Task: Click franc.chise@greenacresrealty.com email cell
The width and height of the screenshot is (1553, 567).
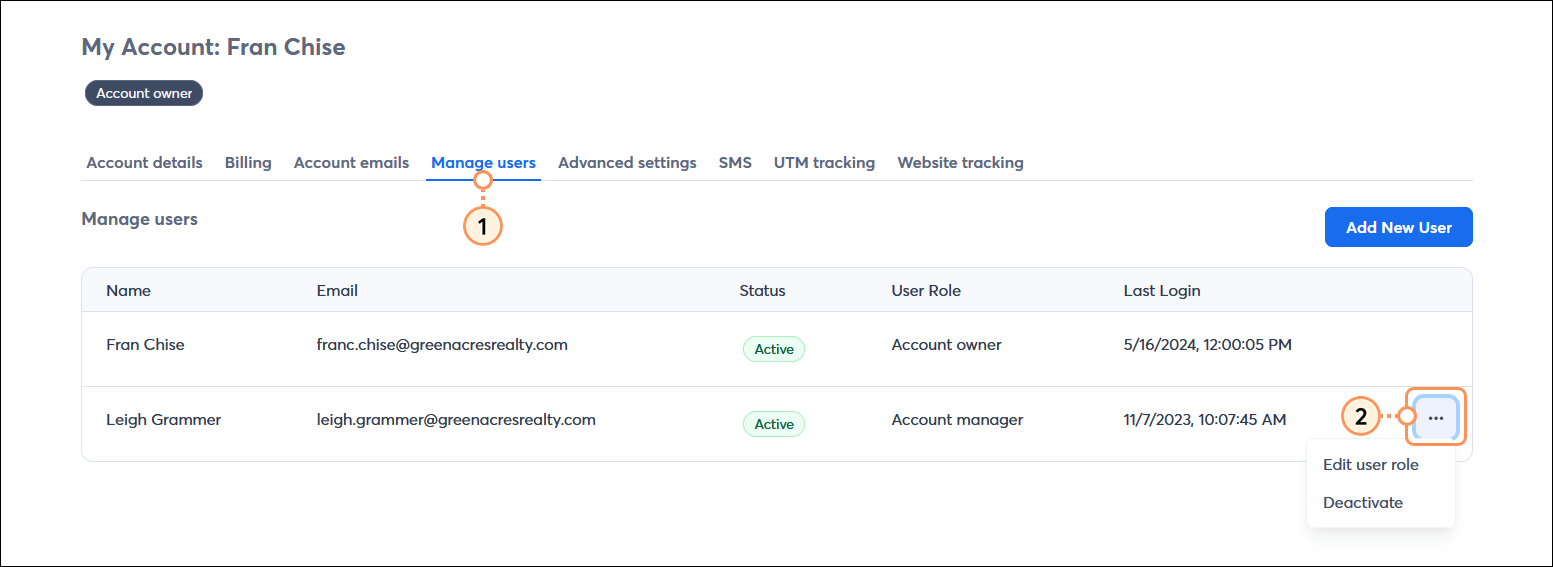Action: tap(442, 345)
